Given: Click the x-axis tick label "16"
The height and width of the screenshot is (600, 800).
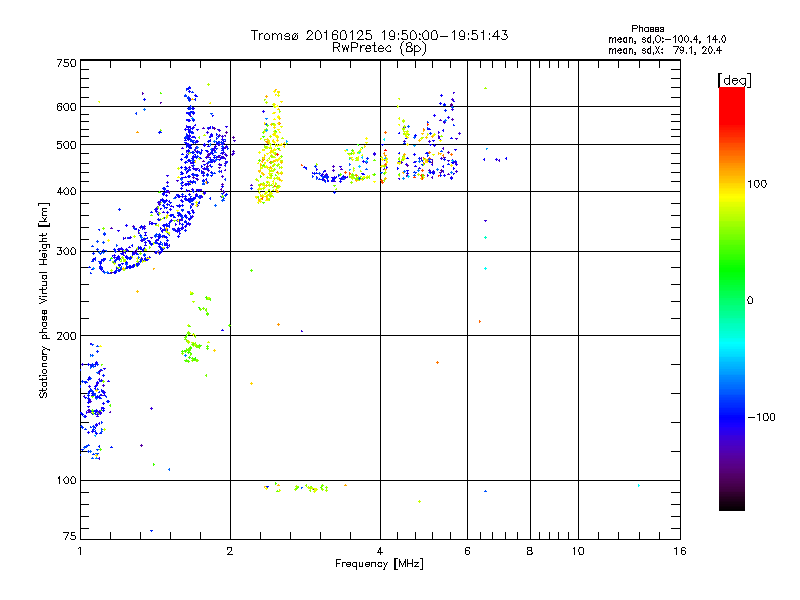Looking at the screenshot, I should (x=680, y=551).
